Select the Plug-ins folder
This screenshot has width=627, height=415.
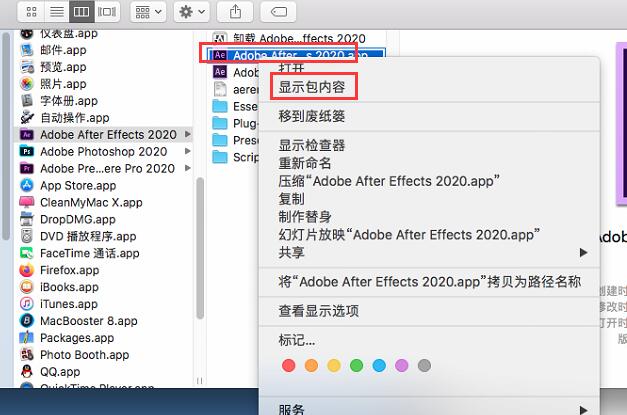coord(236,123)
